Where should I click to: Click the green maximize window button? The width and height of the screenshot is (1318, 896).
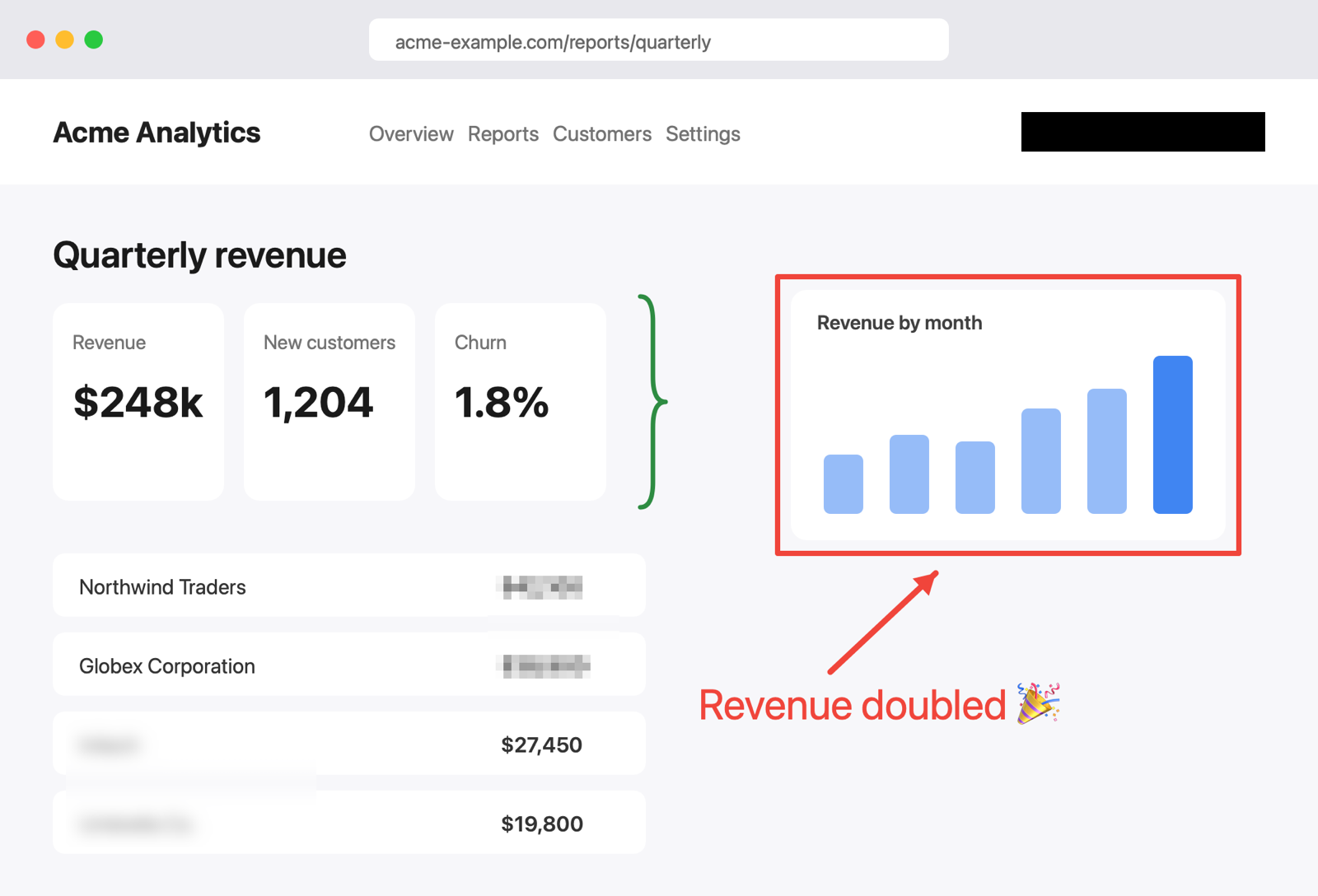pos(94,40)
